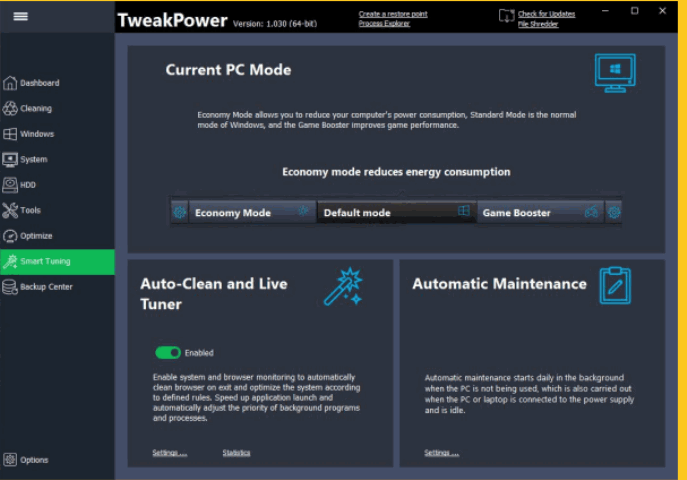This screenshot has width=687, height=480.
Task: Open File Shredder link
Action: (x=538, y=24)
